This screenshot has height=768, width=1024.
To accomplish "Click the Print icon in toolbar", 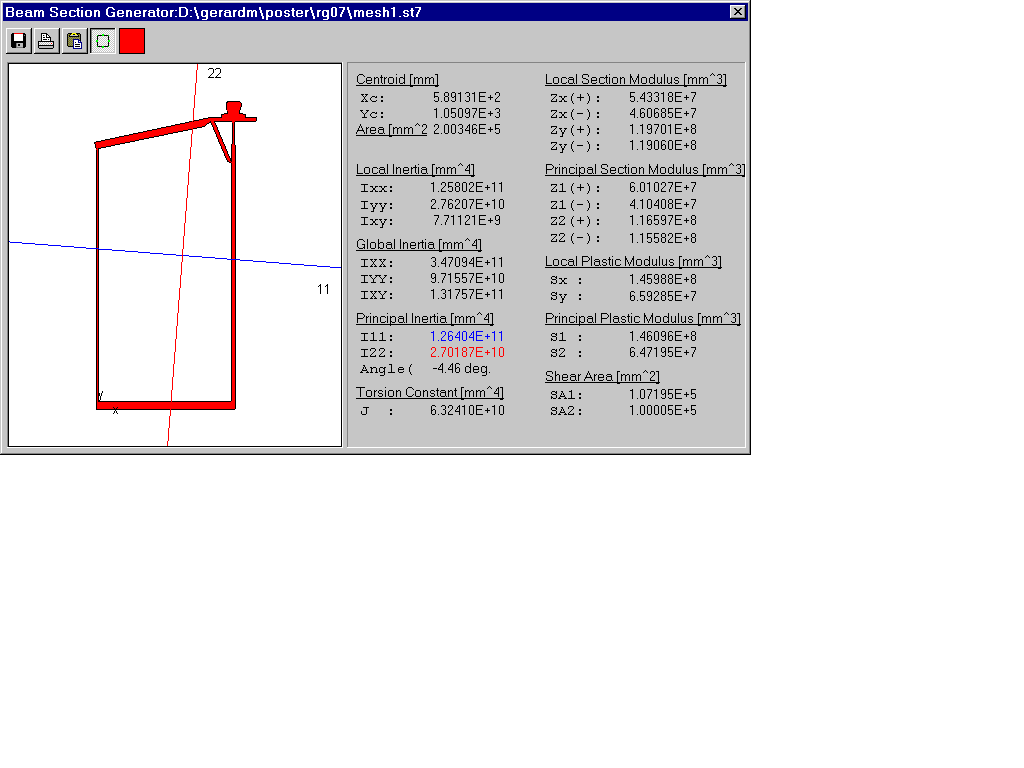I will (47, 41).
